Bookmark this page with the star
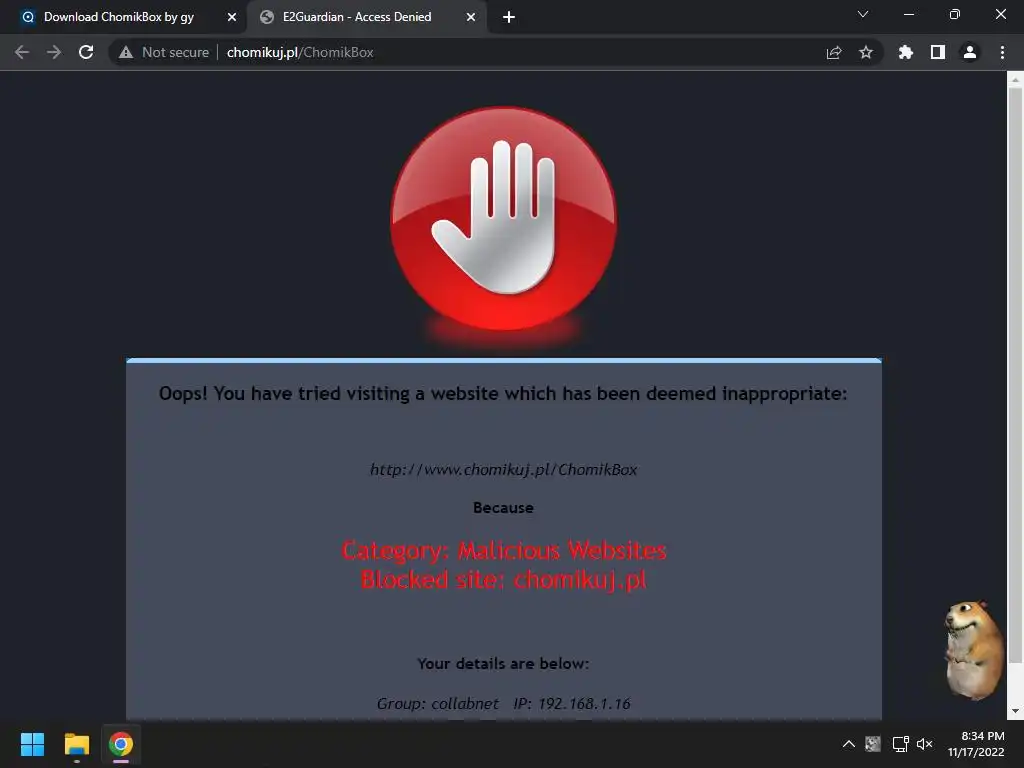Viewport: 1024px width, 768px height. point(866,52)
